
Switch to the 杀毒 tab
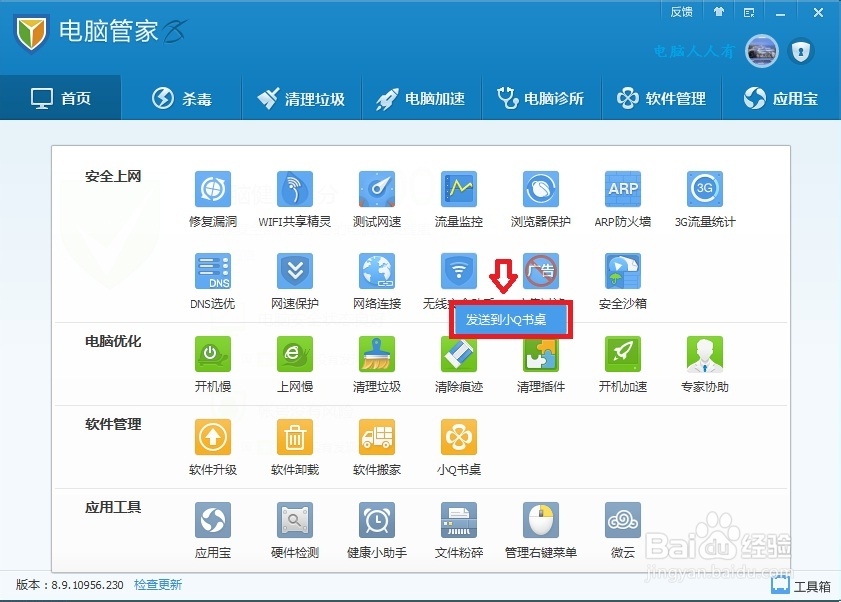coord(181,98)
